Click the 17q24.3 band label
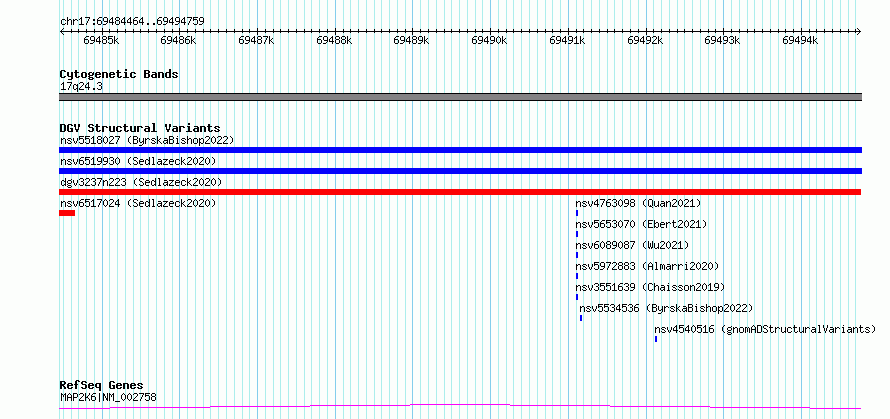Viewport: 890px width, 419px height. [x=81, y=87]
